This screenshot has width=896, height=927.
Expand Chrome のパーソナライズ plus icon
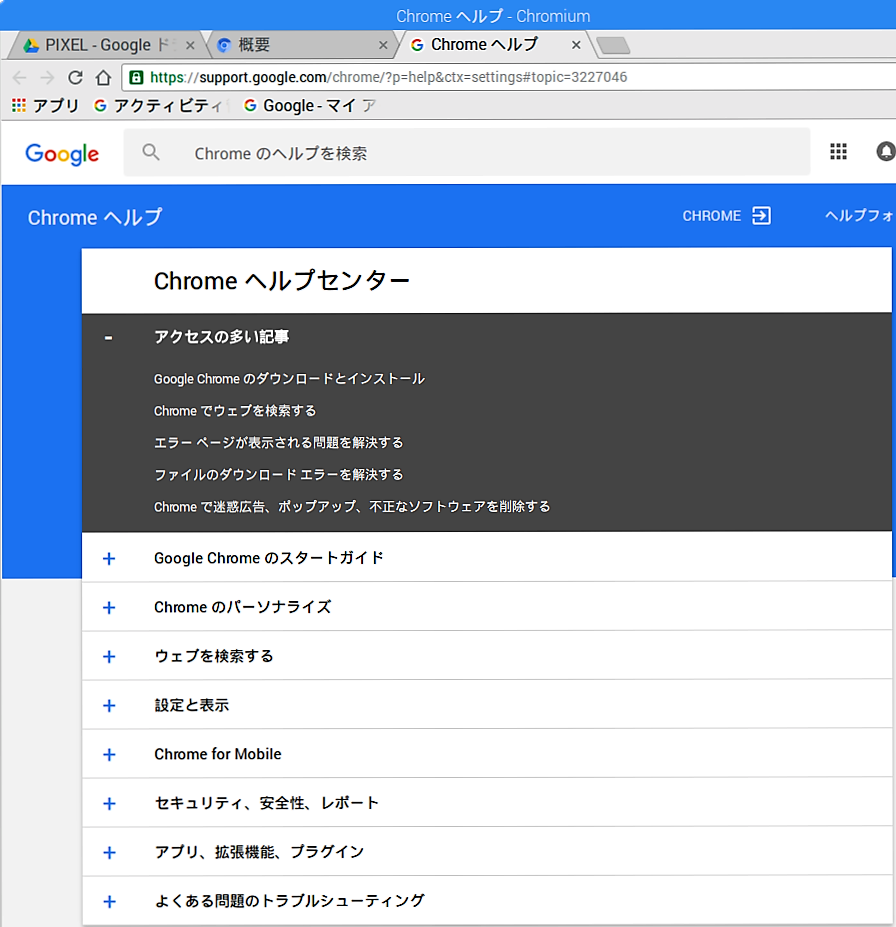pos(109,608)
